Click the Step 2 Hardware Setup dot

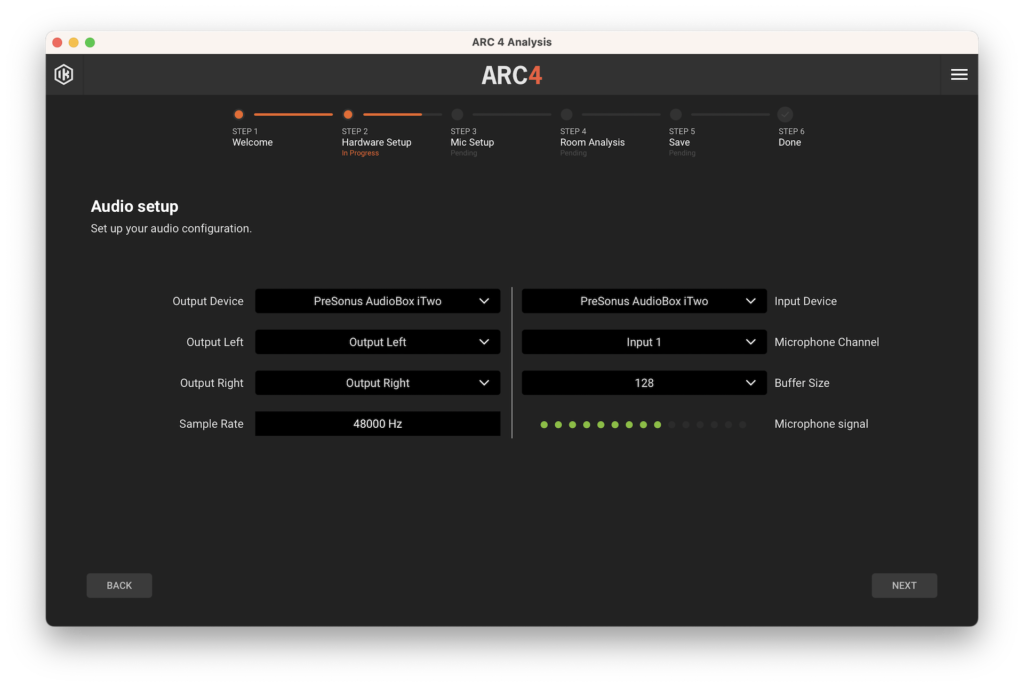coord(348,115)
